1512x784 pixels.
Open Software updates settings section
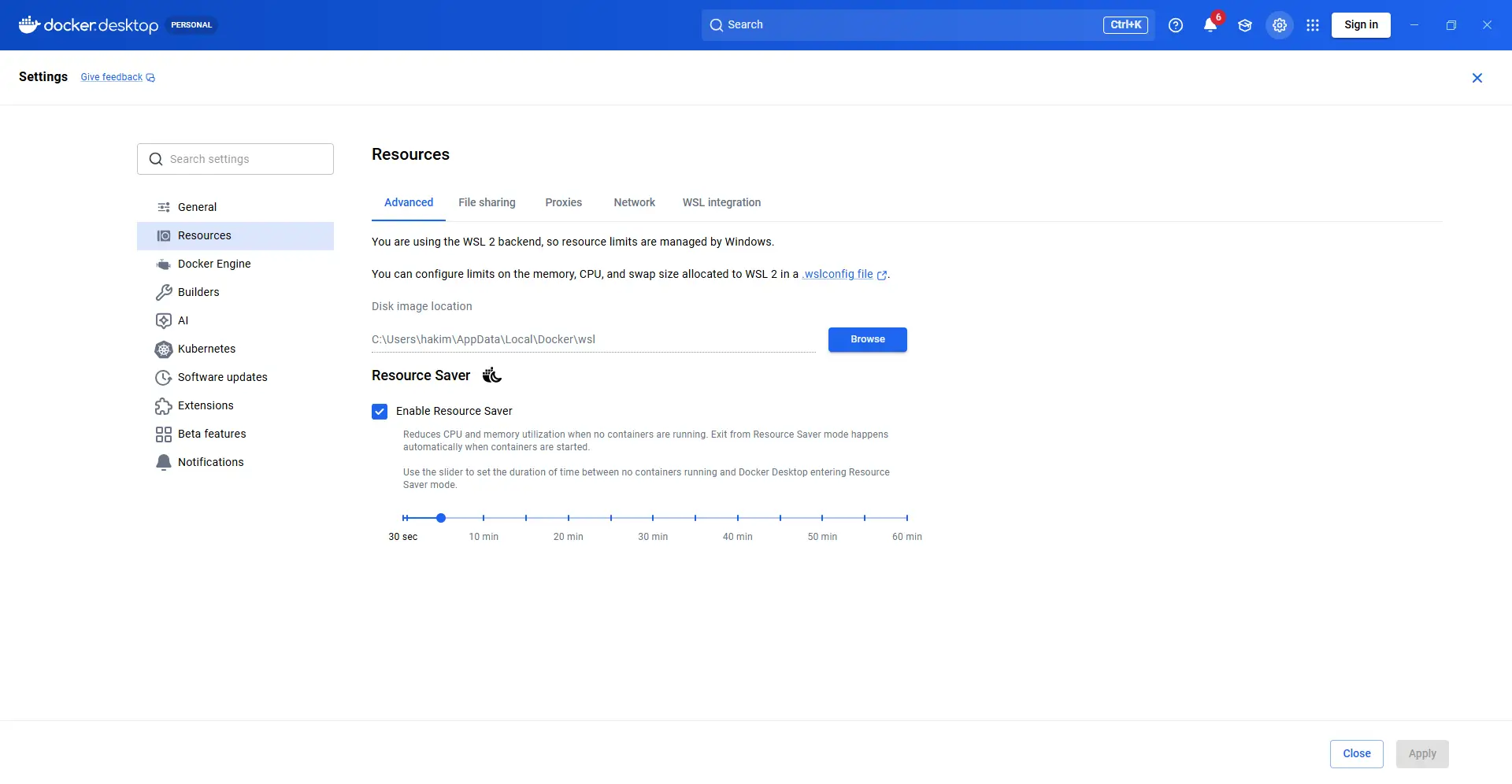pos(235,377)
